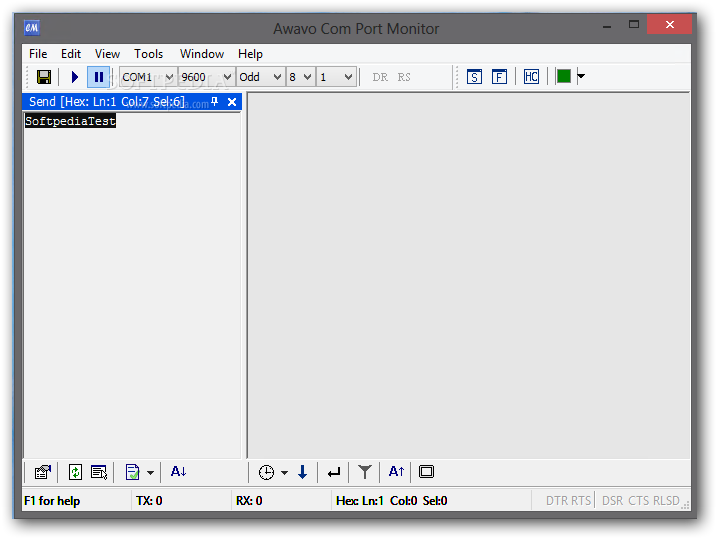Click the funnel filter icon
717x539 pixels.
point(365,472)
